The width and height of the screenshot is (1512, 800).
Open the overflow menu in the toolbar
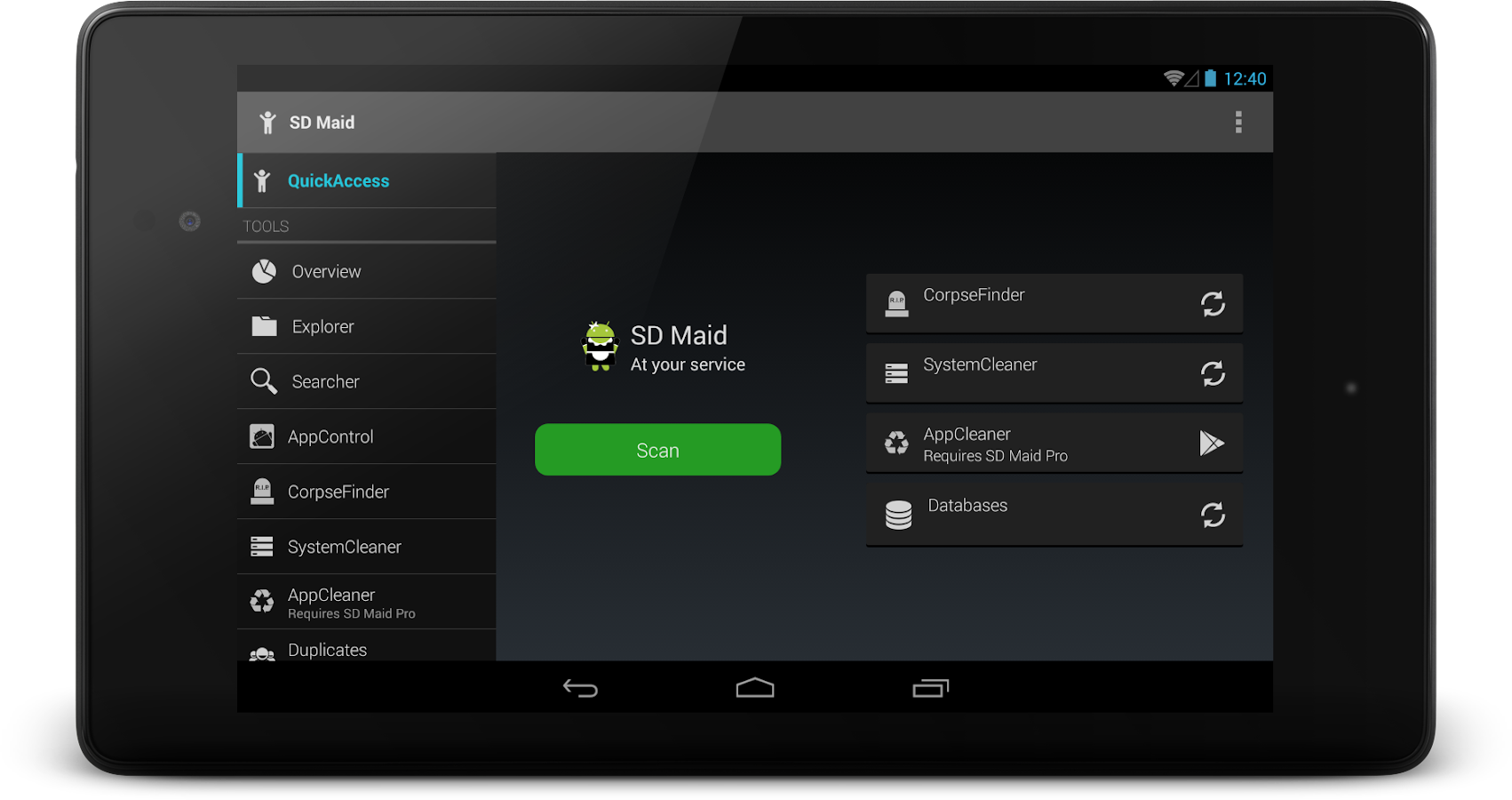1238,122
